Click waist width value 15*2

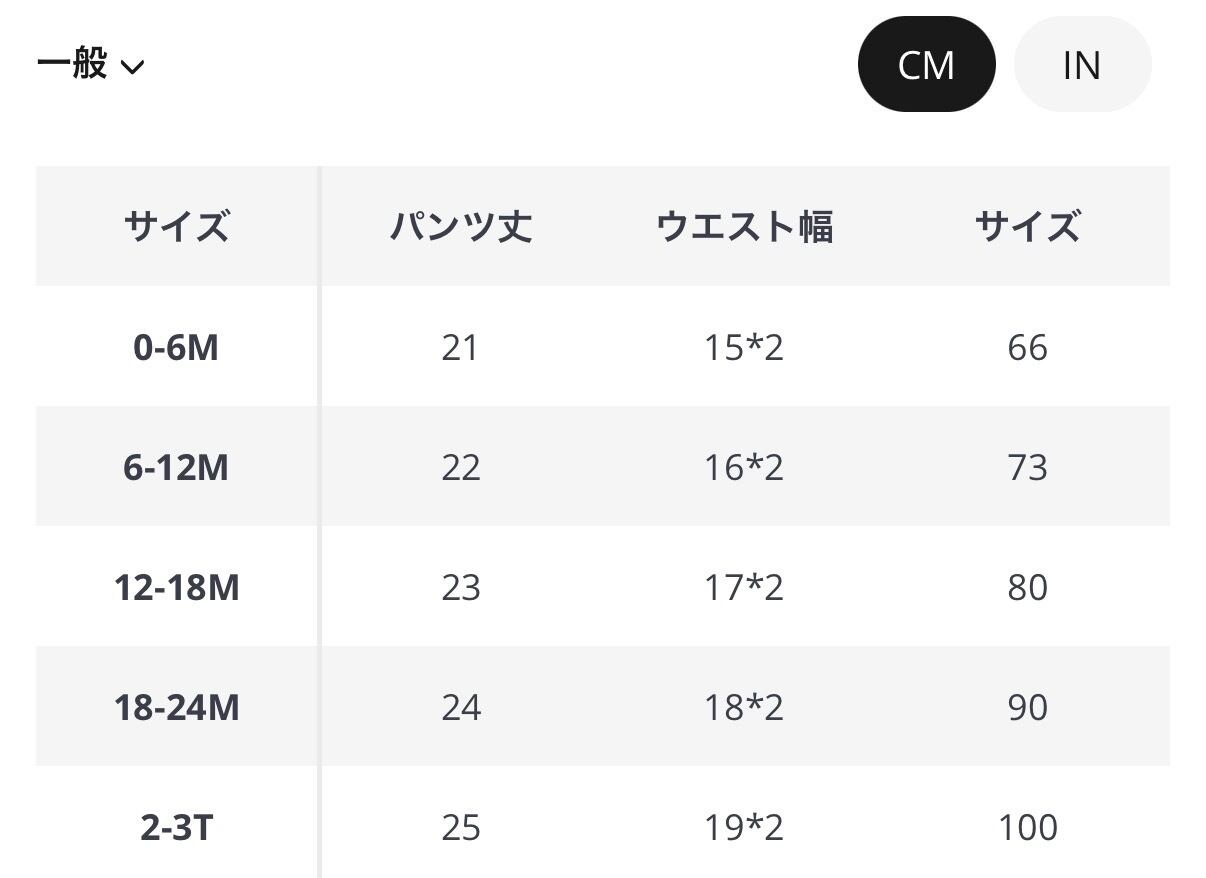pos(744,347)
